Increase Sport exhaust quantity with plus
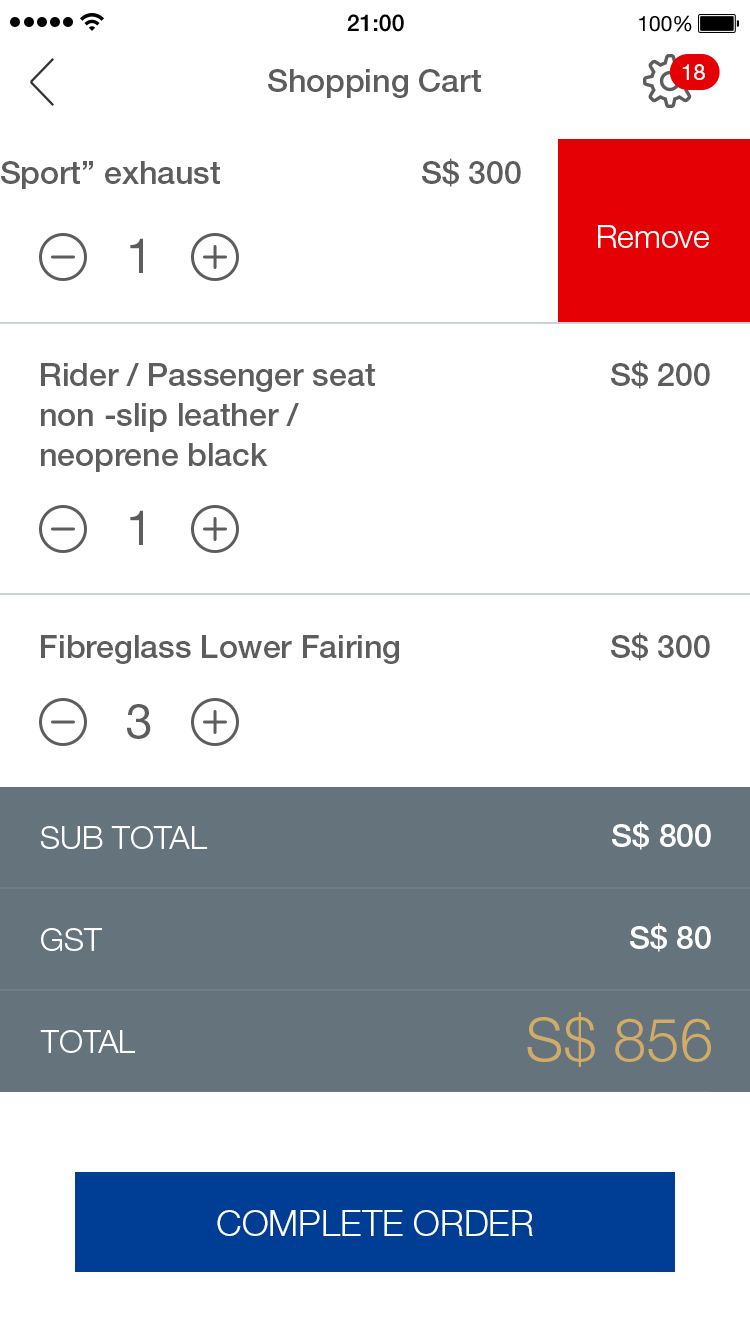The width and height of the screenshot is (750, 1336). (x=215, y=258)
